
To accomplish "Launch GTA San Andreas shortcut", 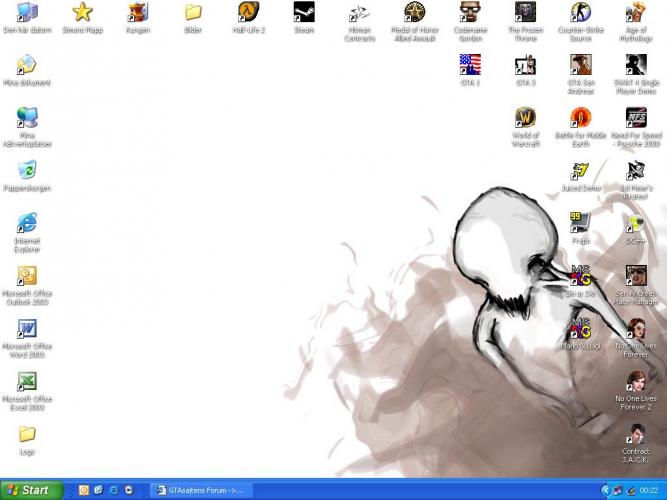I will (580, 65).
